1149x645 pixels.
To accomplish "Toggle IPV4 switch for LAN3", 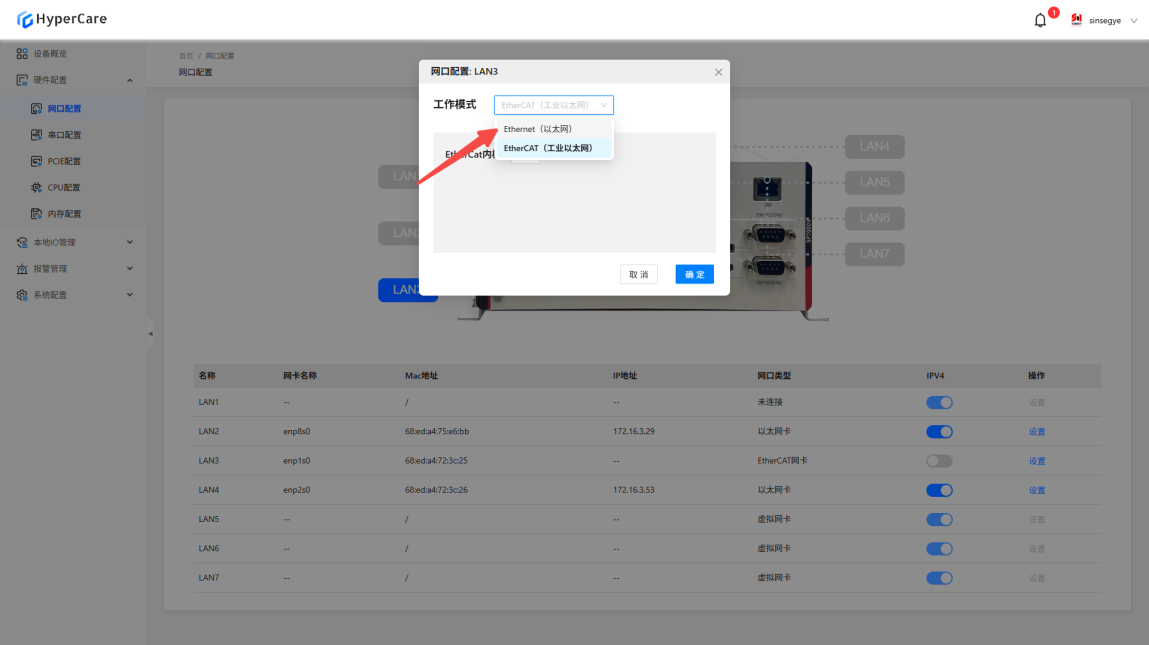I will pyautogui.click(x=939, y=461).
